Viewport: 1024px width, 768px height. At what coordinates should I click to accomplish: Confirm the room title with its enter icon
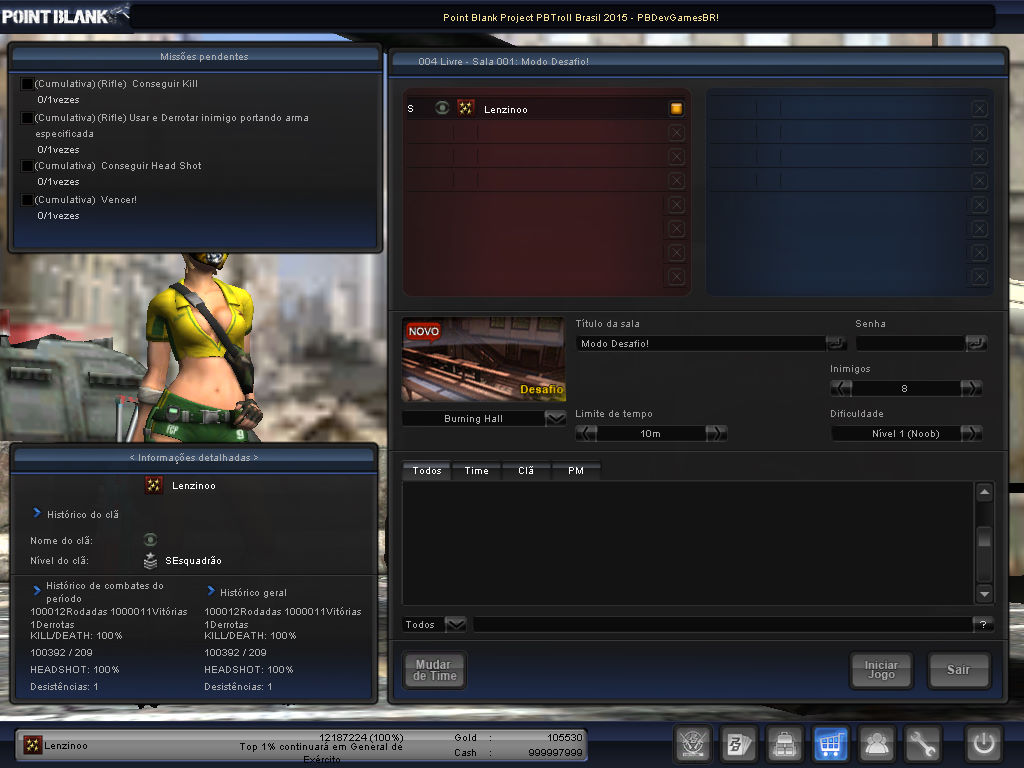(x=835, y=343)
